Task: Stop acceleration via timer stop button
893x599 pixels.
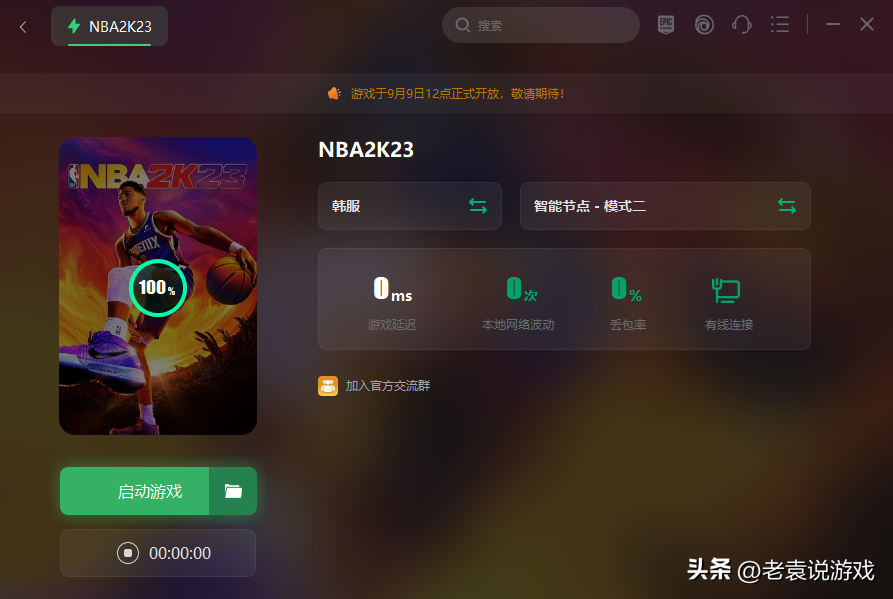Action: (x=128, y=553)
